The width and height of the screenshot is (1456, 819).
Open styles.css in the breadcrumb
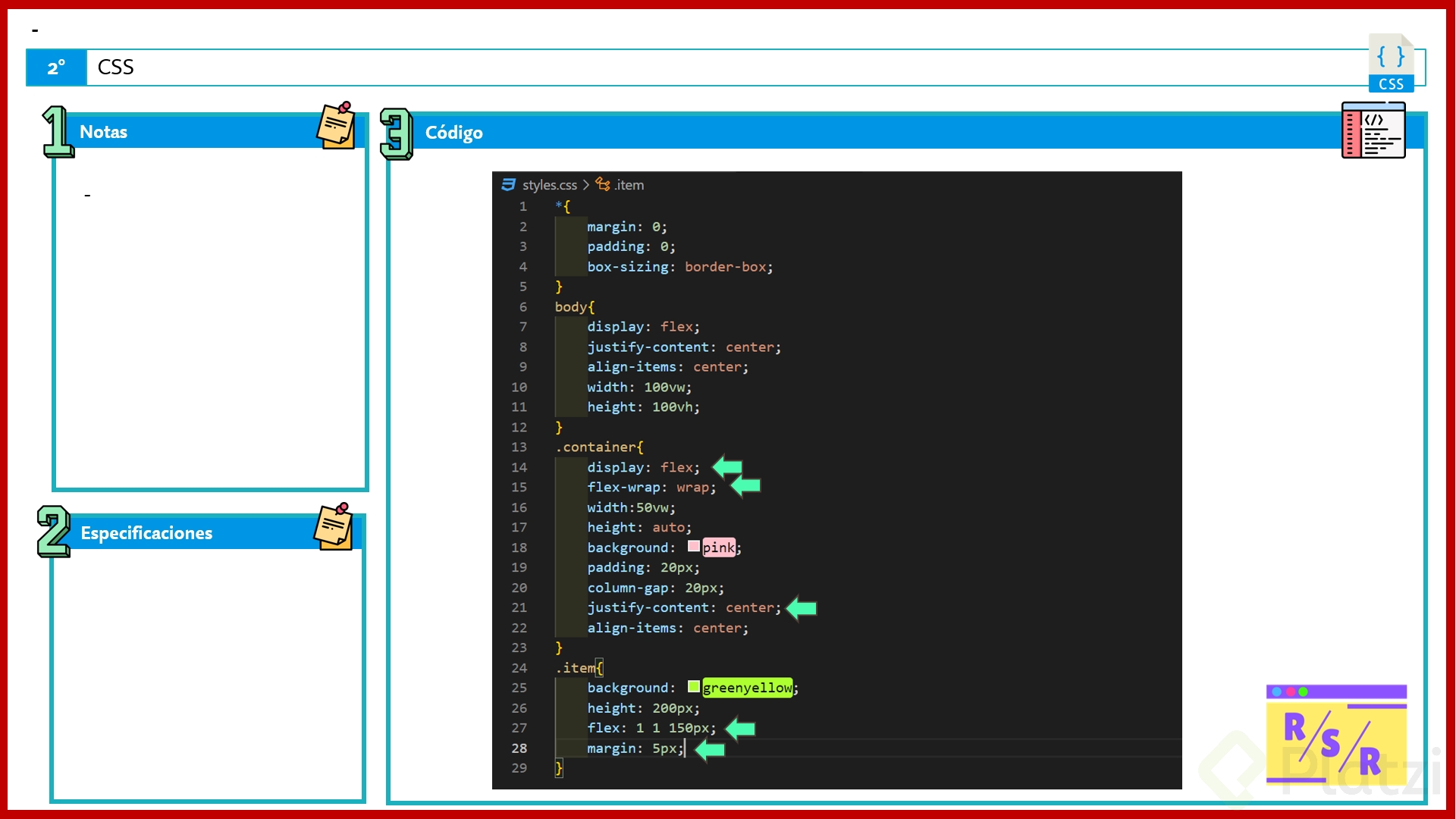coord(549,185)
